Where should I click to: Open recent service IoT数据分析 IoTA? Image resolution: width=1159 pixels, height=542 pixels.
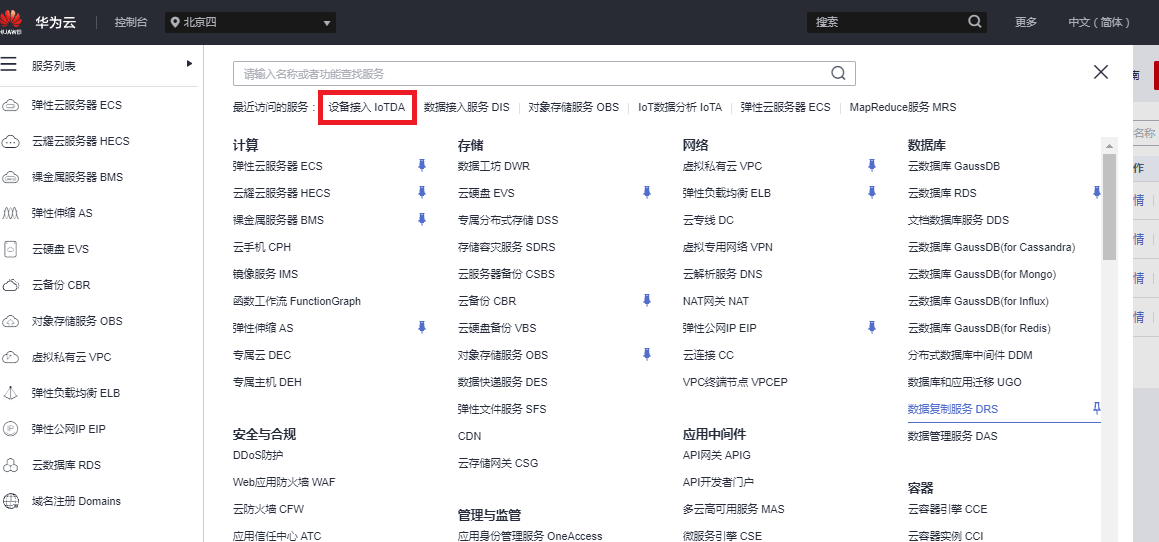[x=680, y=107]
